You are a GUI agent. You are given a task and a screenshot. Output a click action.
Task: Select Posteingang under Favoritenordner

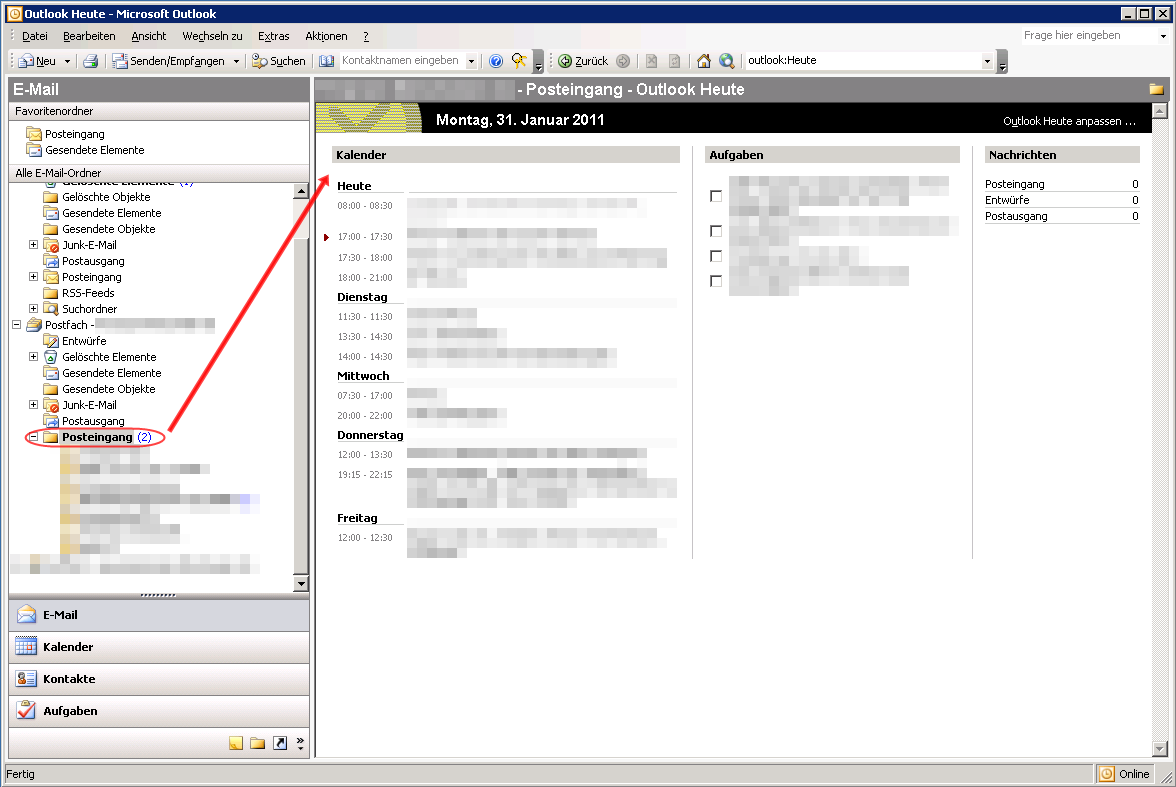[x=74, y=134]
